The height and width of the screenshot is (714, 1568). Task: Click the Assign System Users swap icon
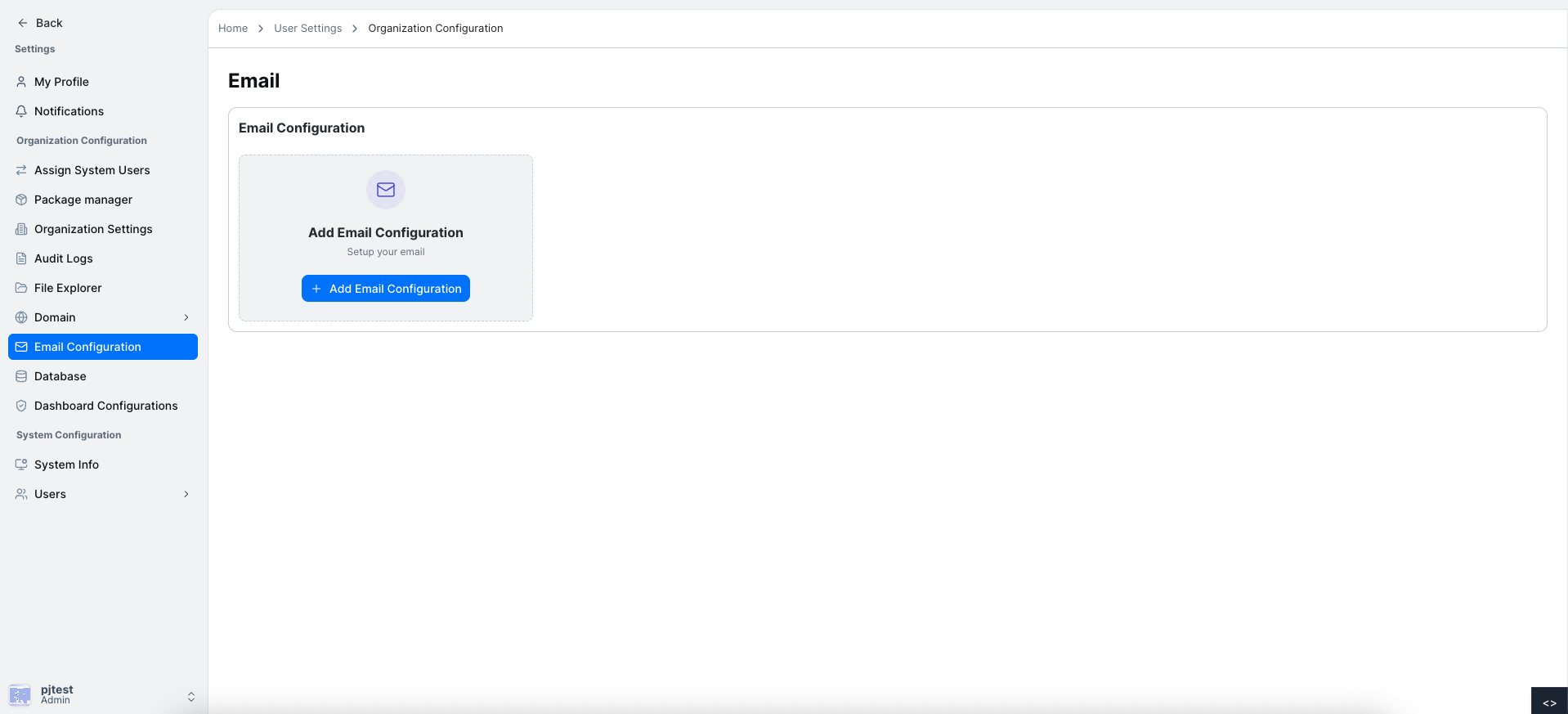[21, 170]
